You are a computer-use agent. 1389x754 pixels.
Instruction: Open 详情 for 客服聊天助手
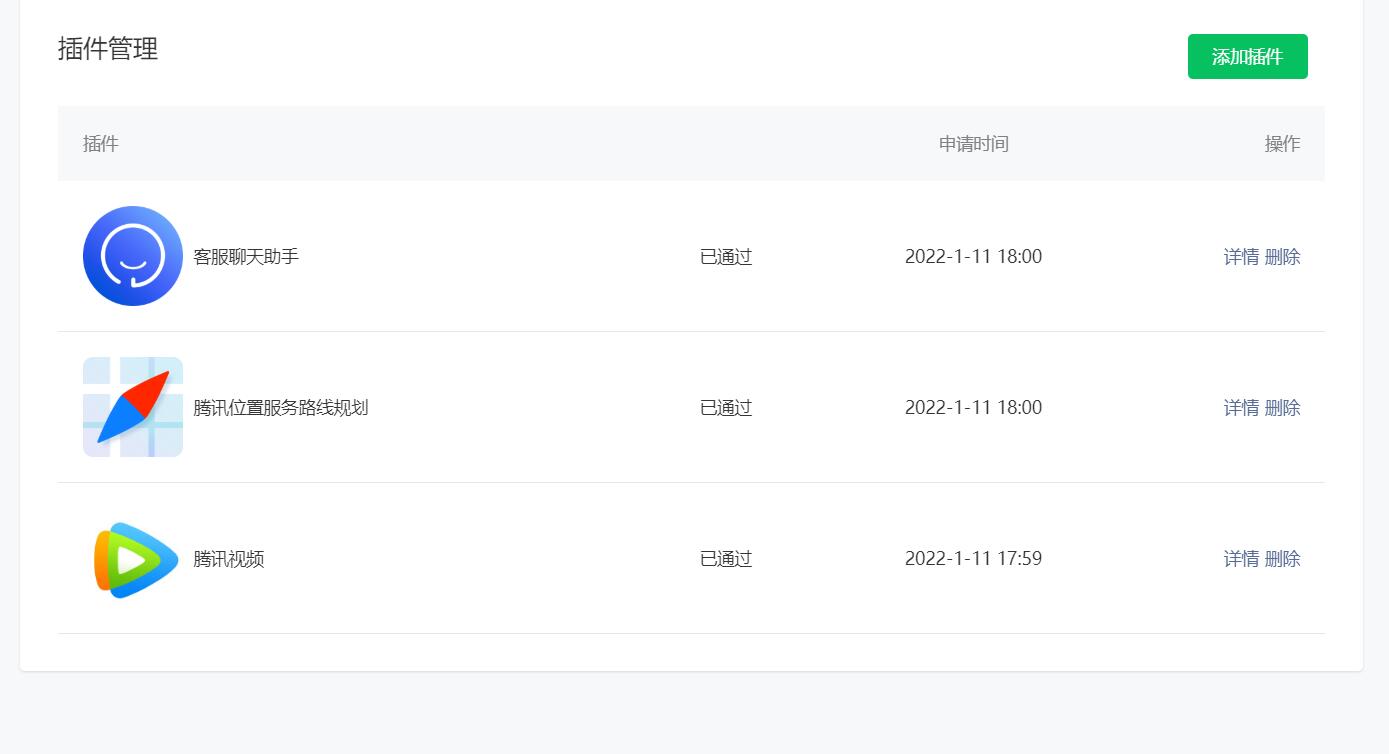(x=1241, y=257)
